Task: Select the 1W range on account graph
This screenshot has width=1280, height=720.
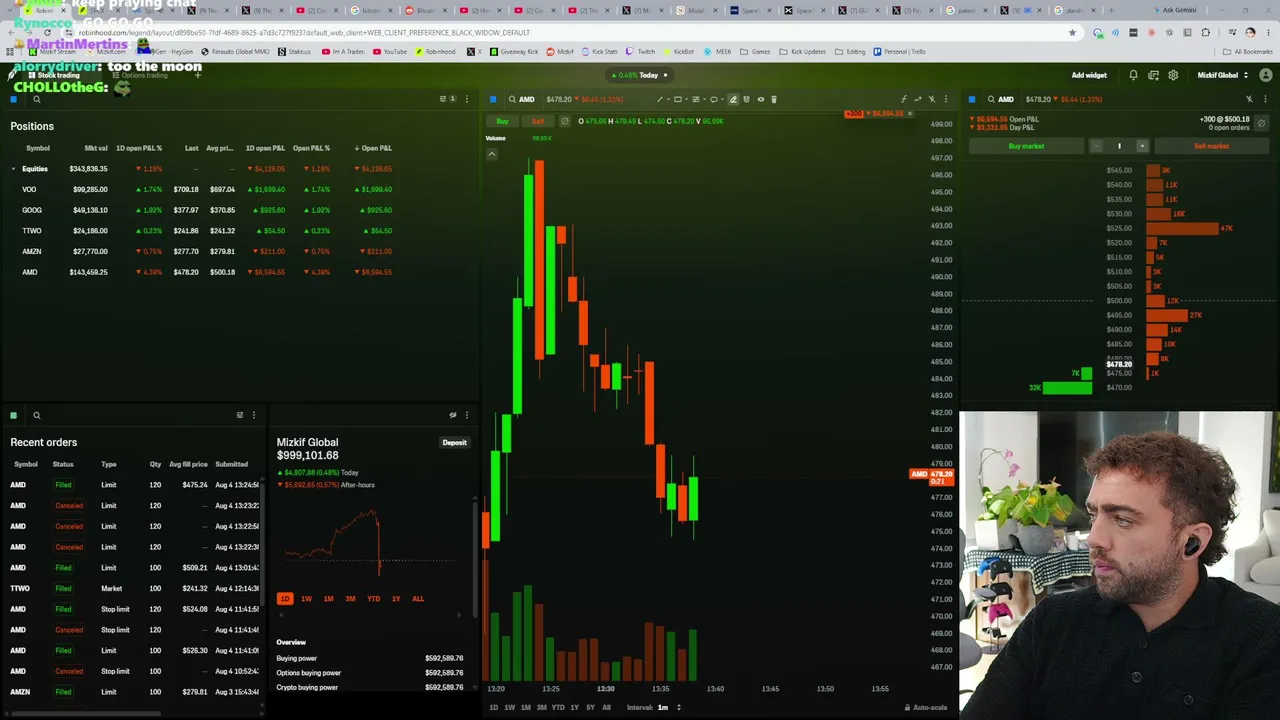Action: coord(306,598)
